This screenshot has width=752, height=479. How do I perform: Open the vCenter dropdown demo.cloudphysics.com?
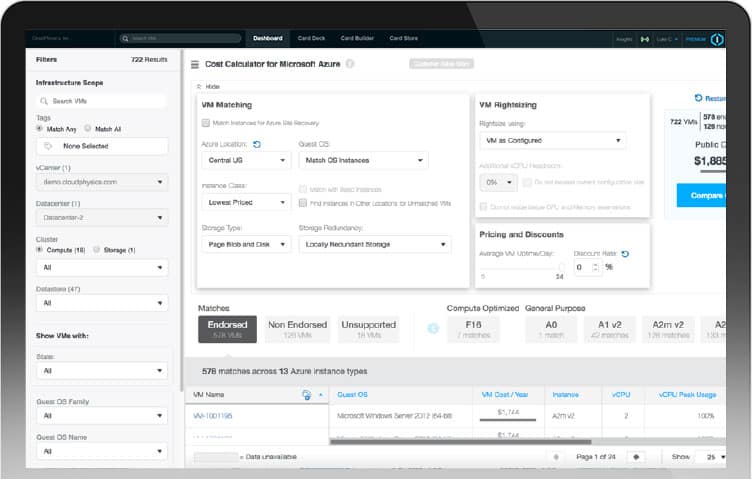tap(102, 182)
